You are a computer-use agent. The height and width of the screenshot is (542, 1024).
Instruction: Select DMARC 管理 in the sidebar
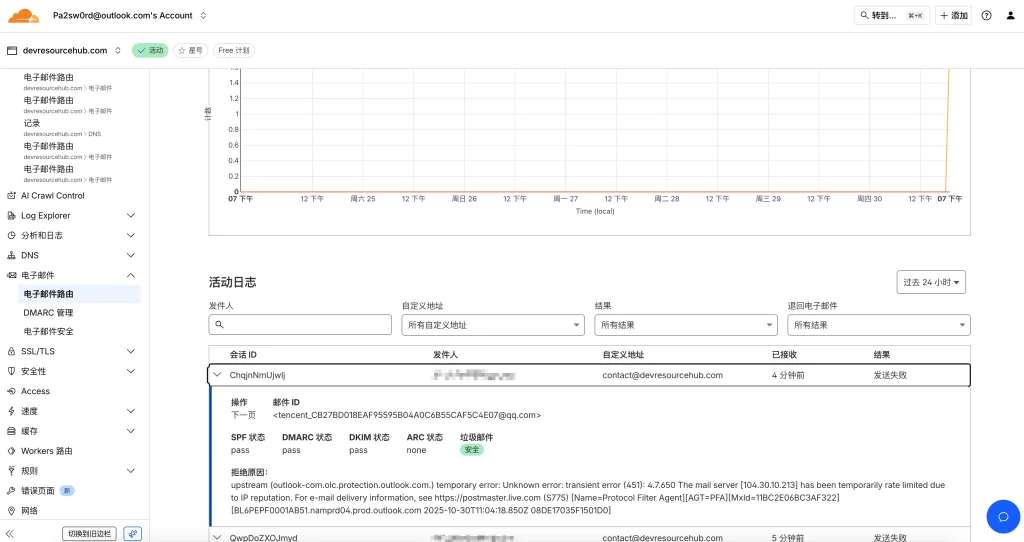[x=48, y=313]
